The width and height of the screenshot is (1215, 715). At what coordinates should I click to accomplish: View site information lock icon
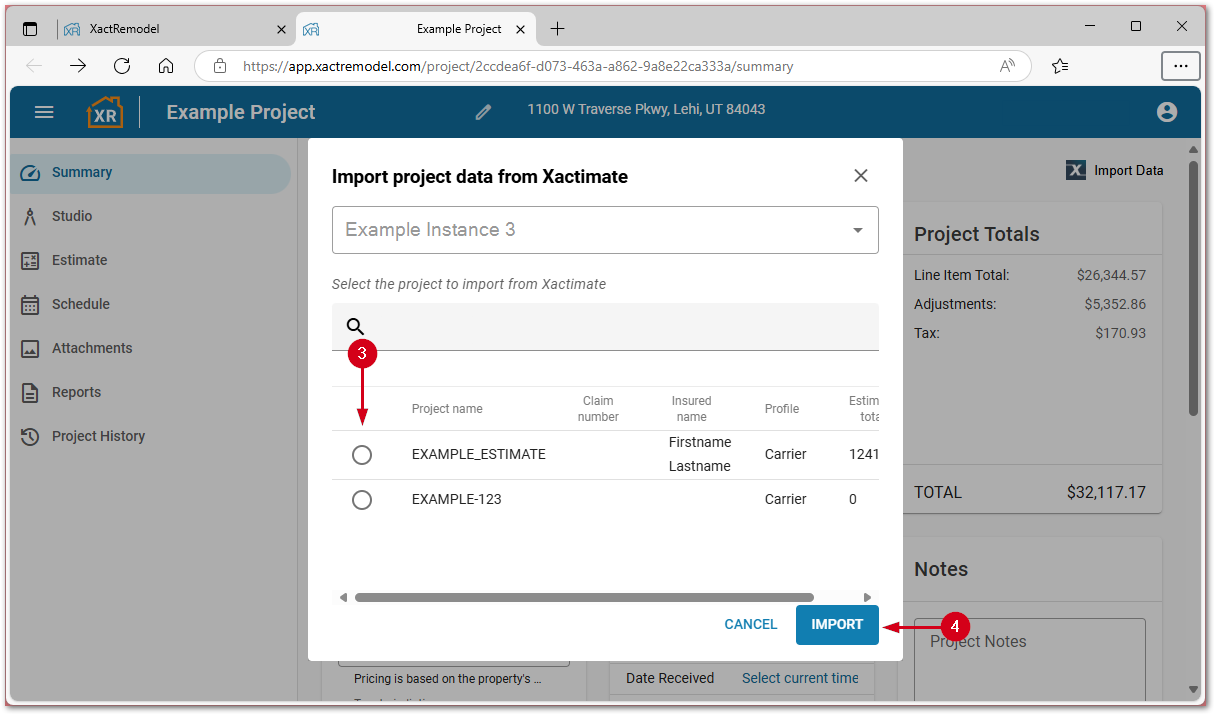[x=220, y=66]
